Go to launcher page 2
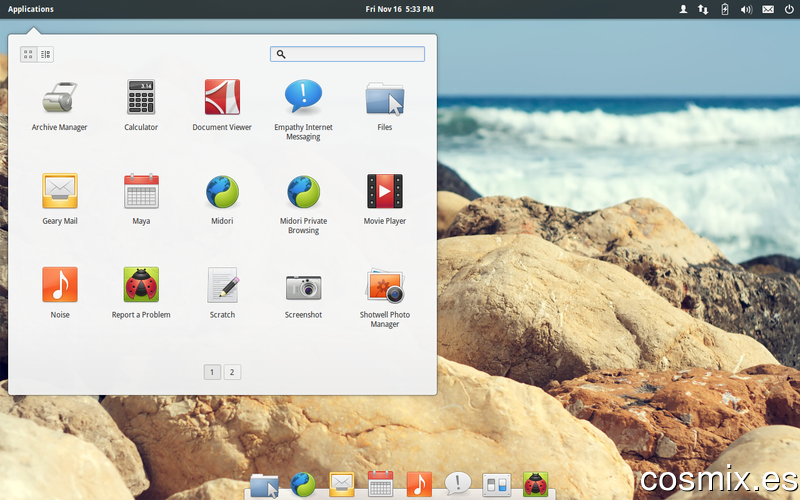Screen dimensions: 800x500 pyautogui.click(x=232, y=372)
